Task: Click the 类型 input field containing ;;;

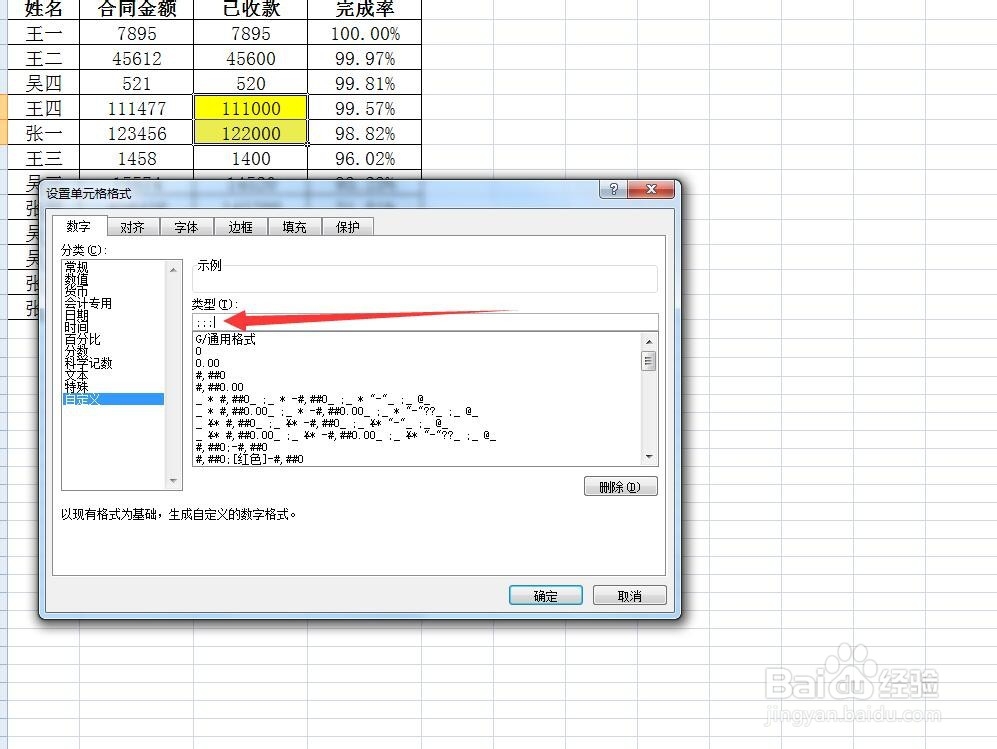Action: (x=420, y=321)
